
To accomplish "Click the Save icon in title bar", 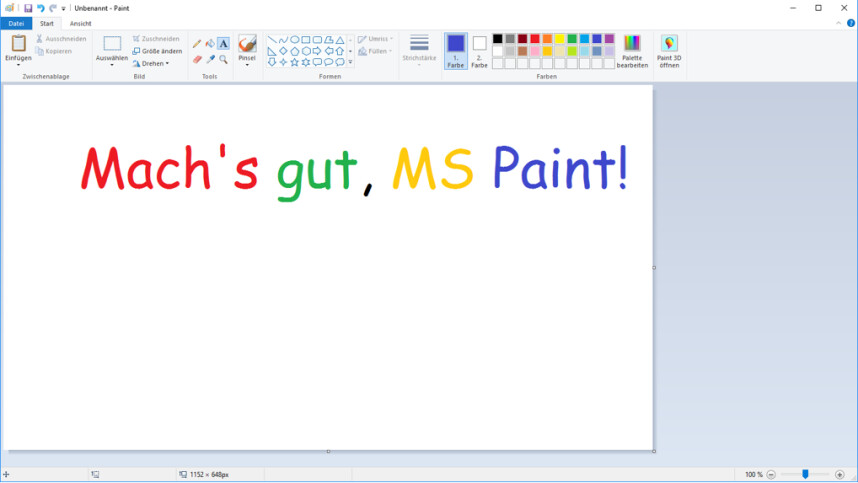I will tap(28, 8).
